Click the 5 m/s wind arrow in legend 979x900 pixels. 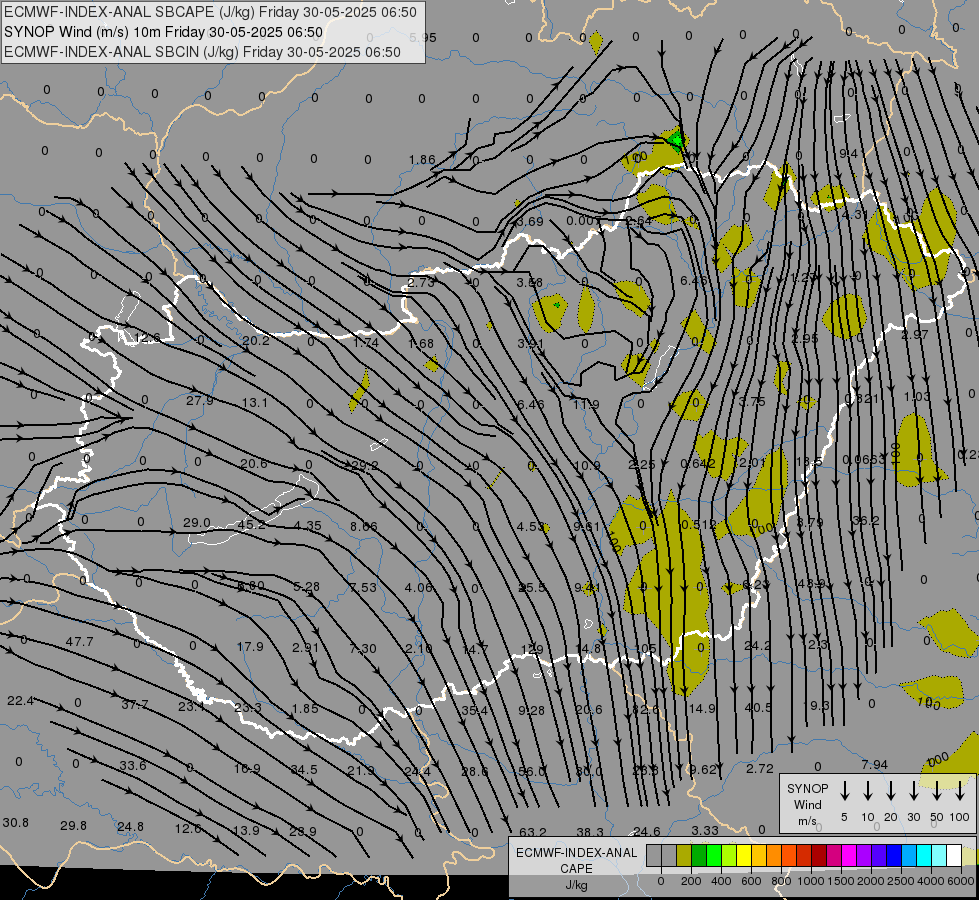[845, 791]
